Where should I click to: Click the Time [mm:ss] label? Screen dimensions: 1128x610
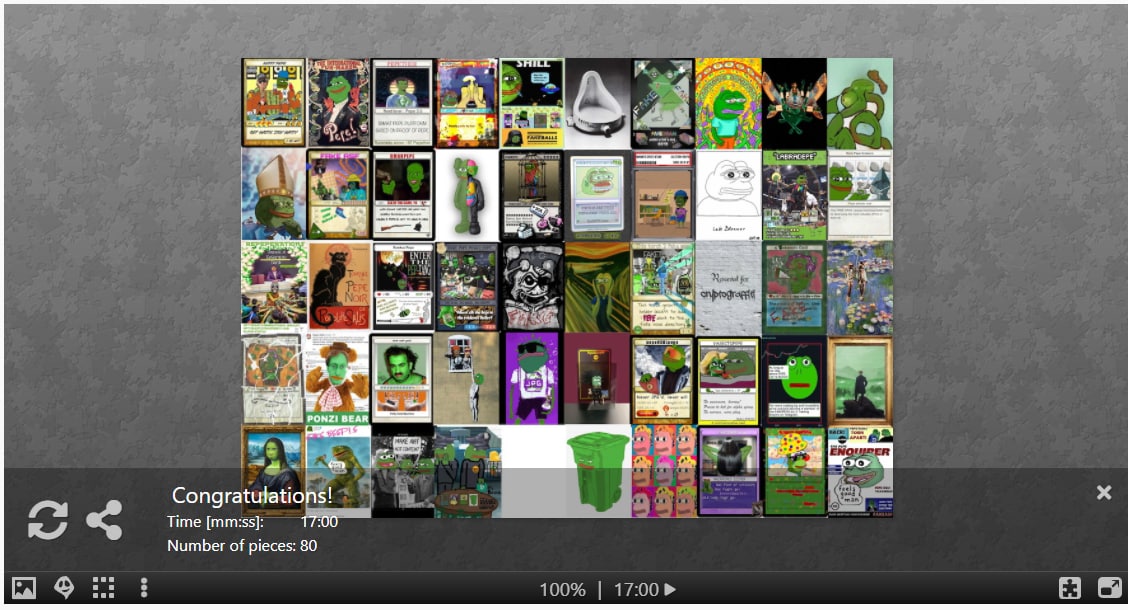(x=215, y=522)
